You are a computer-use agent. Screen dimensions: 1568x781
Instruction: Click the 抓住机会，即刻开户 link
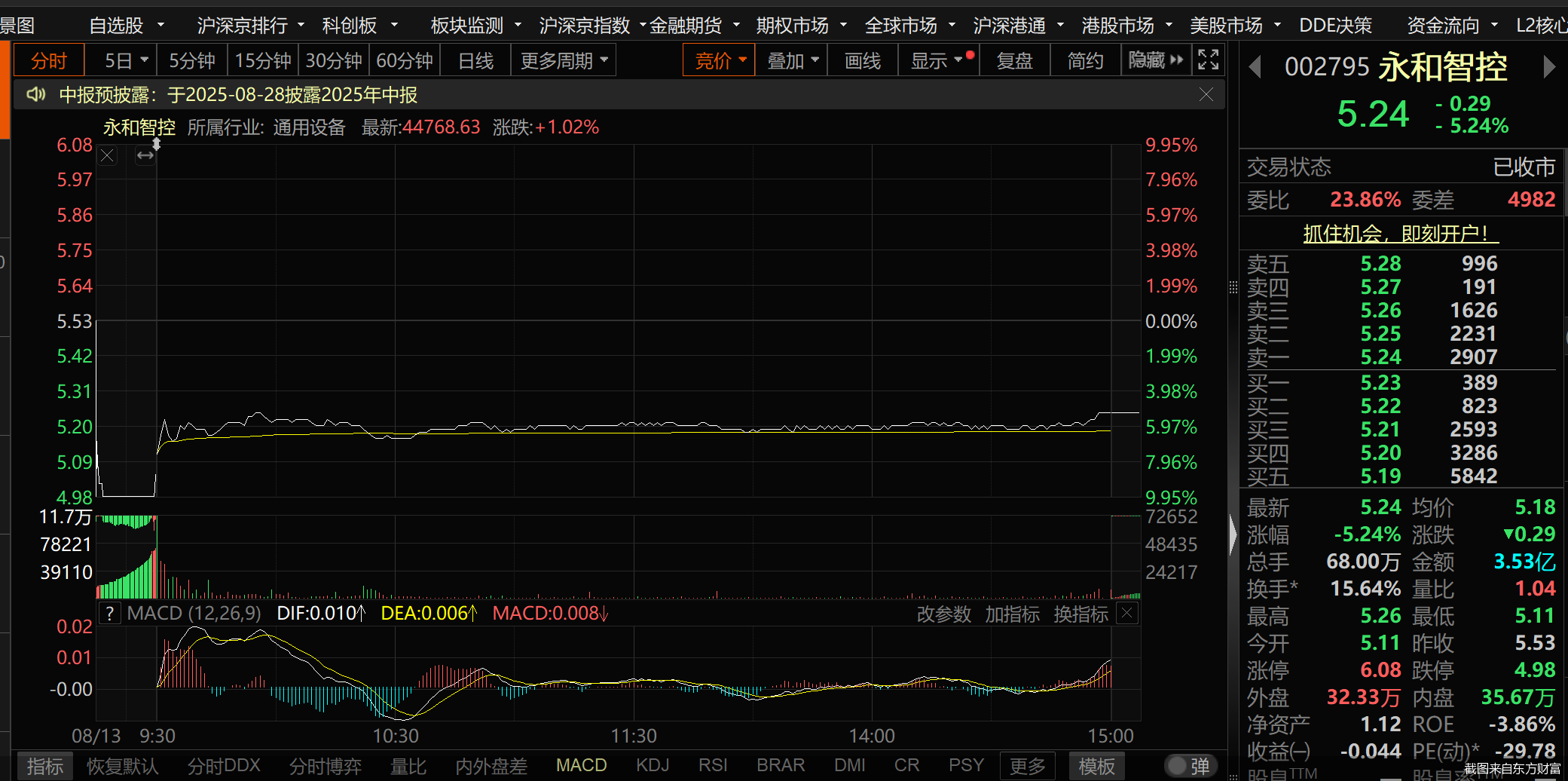click(1401, 234)
